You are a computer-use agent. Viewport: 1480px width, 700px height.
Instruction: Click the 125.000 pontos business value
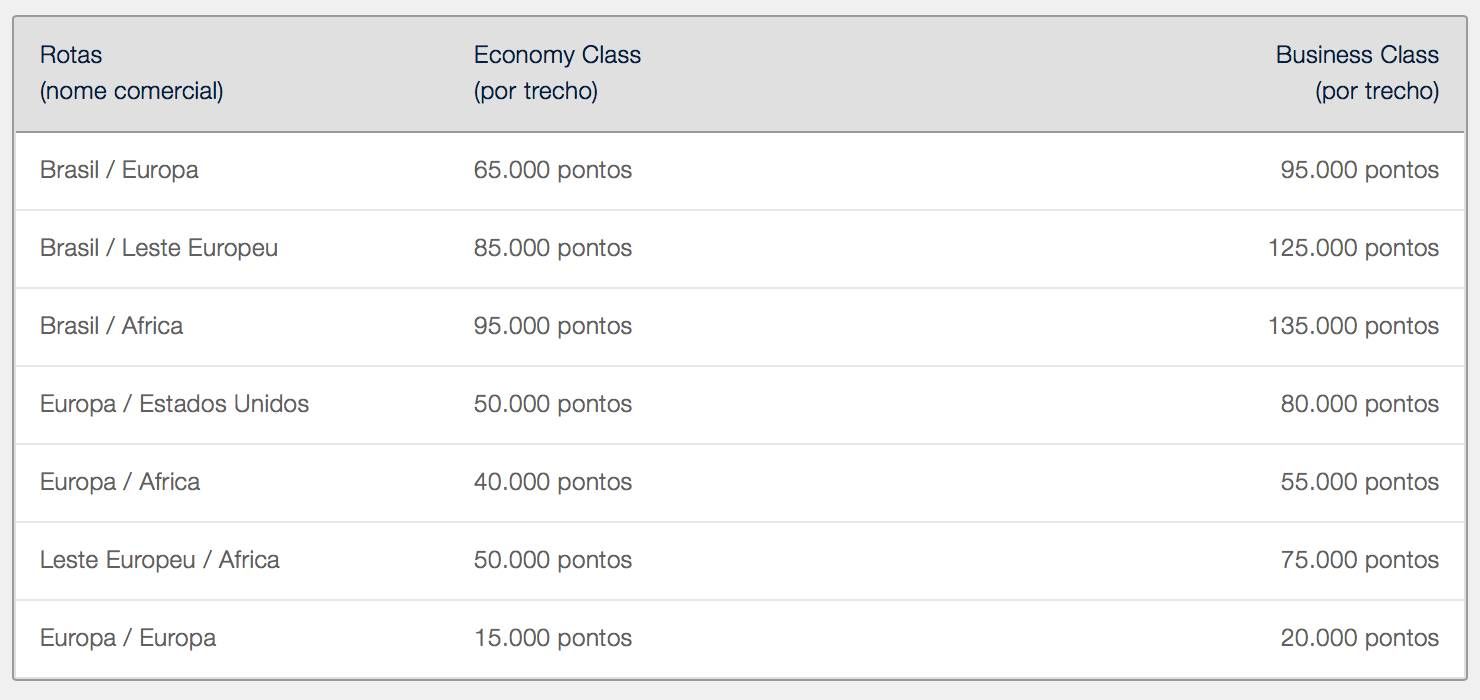[x=1354, y=248]
